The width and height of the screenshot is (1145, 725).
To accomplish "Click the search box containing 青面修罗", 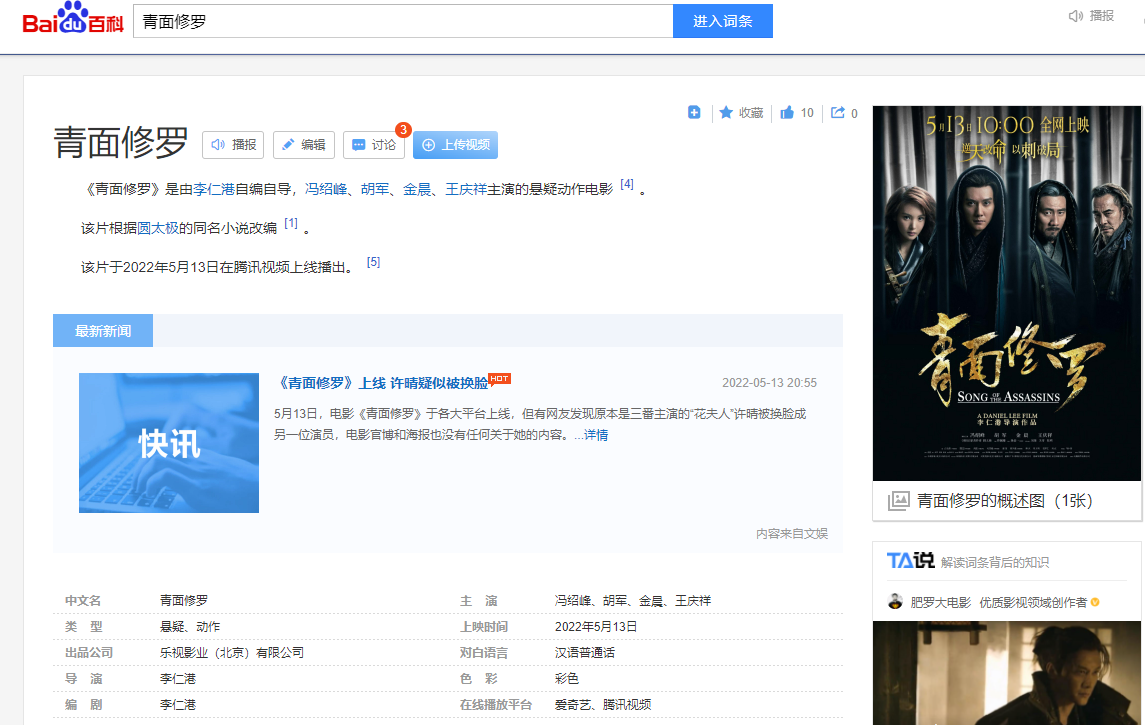I will 403,21.
